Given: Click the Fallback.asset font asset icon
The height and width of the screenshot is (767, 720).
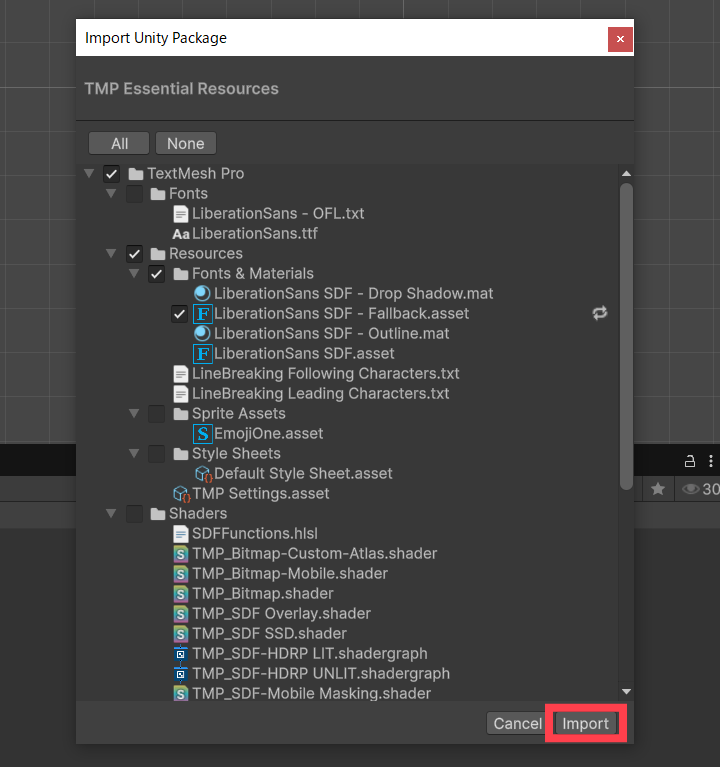Looking at the screenshot, I should 202,314.
